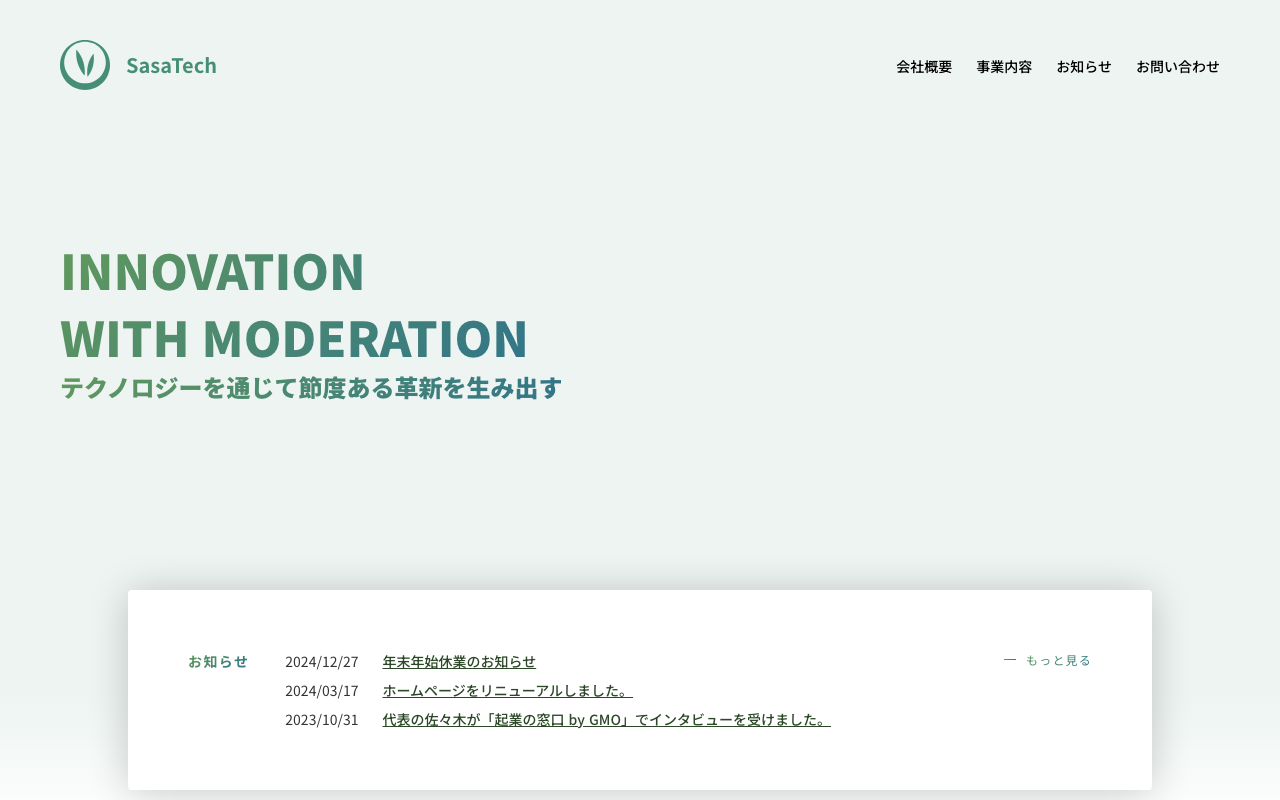1280x800 pixels.
Task: Open the 事業内容 menu item
Action: tap(1004, 66)
